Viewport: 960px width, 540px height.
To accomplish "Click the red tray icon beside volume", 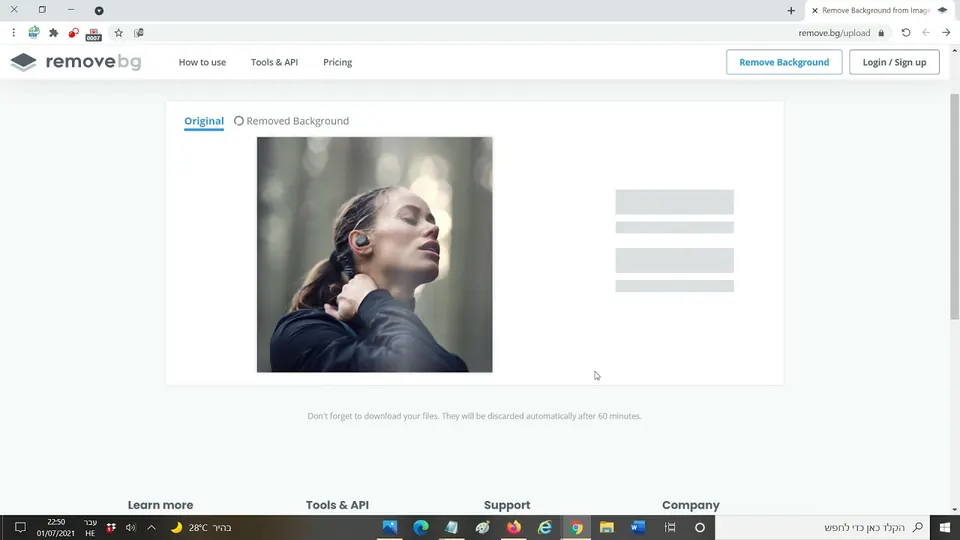I will (111, 527).
